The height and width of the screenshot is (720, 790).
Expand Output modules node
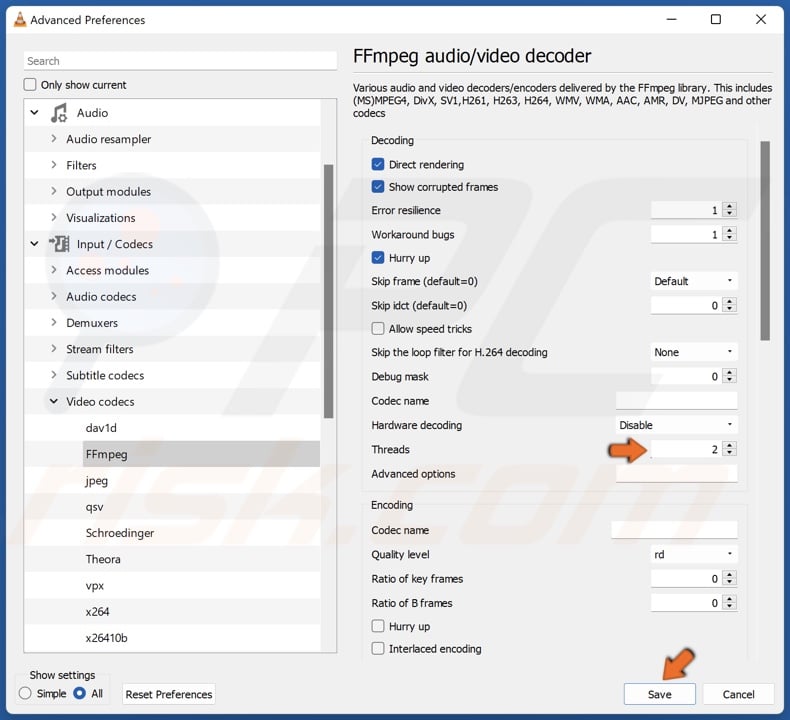pyautogui.click(x=54, y=191)
